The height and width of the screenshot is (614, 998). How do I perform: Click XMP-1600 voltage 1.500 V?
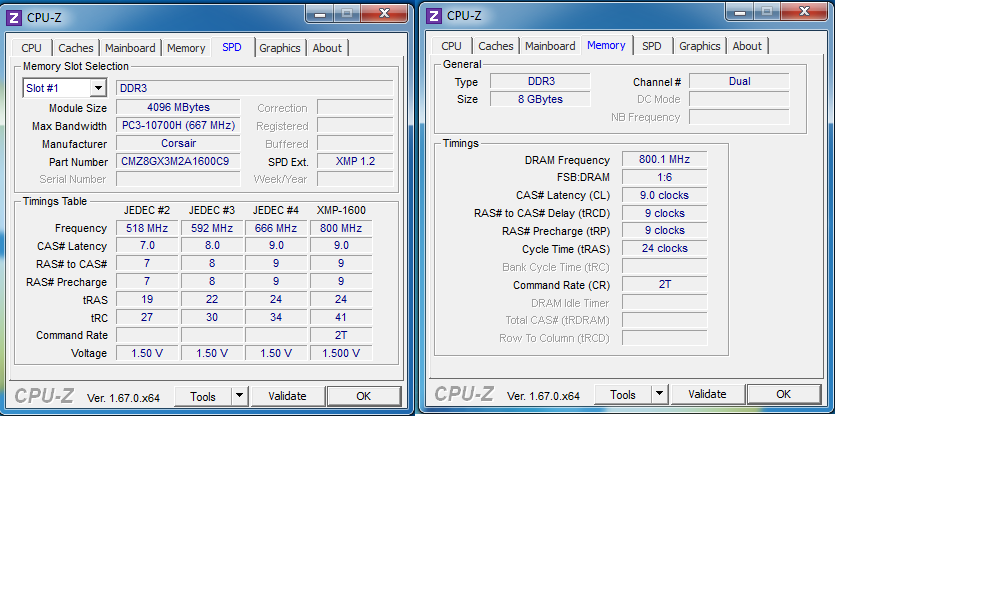[341, 352]
